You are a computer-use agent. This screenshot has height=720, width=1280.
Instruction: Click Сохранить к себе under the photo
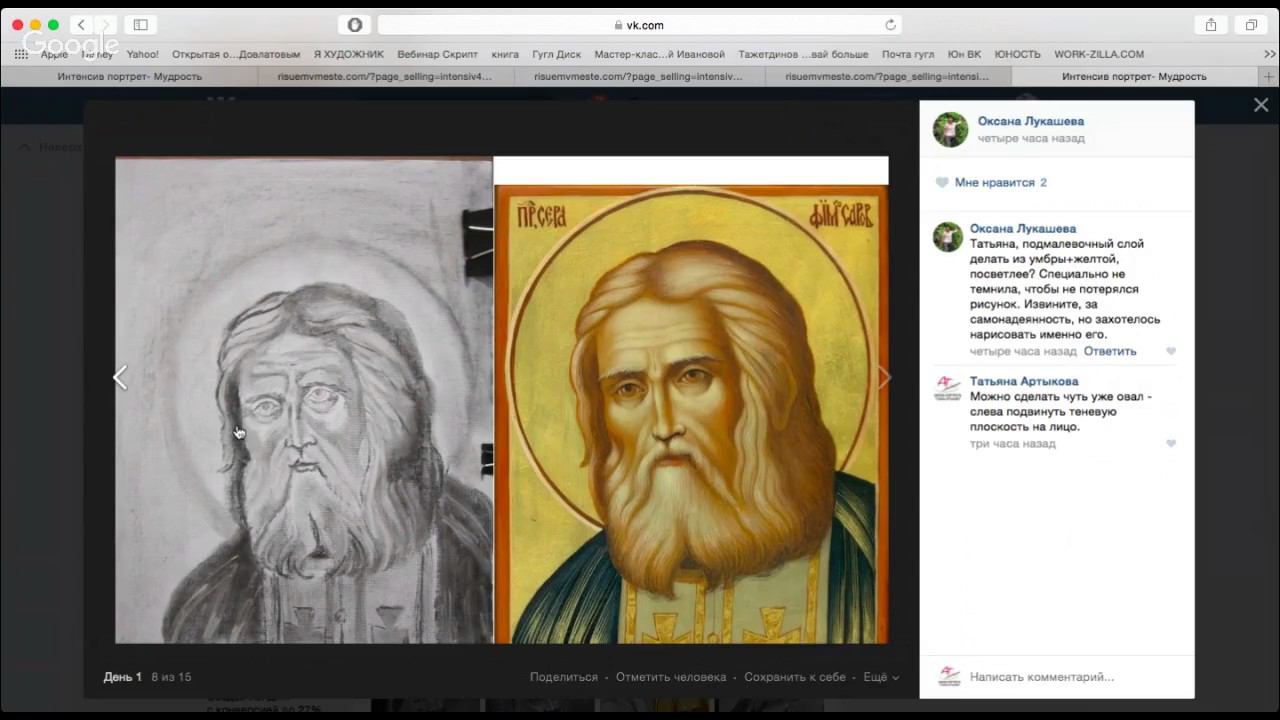tap(795, 677)
